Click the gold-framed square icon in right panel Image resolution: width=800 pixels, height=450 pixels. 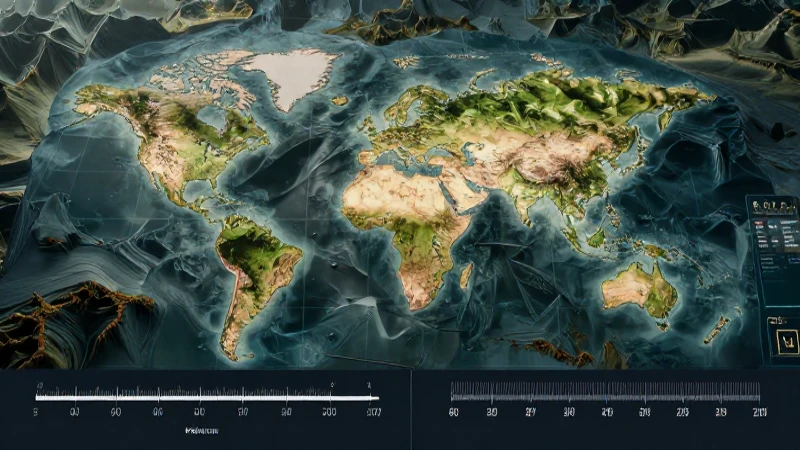click(788, 342)
